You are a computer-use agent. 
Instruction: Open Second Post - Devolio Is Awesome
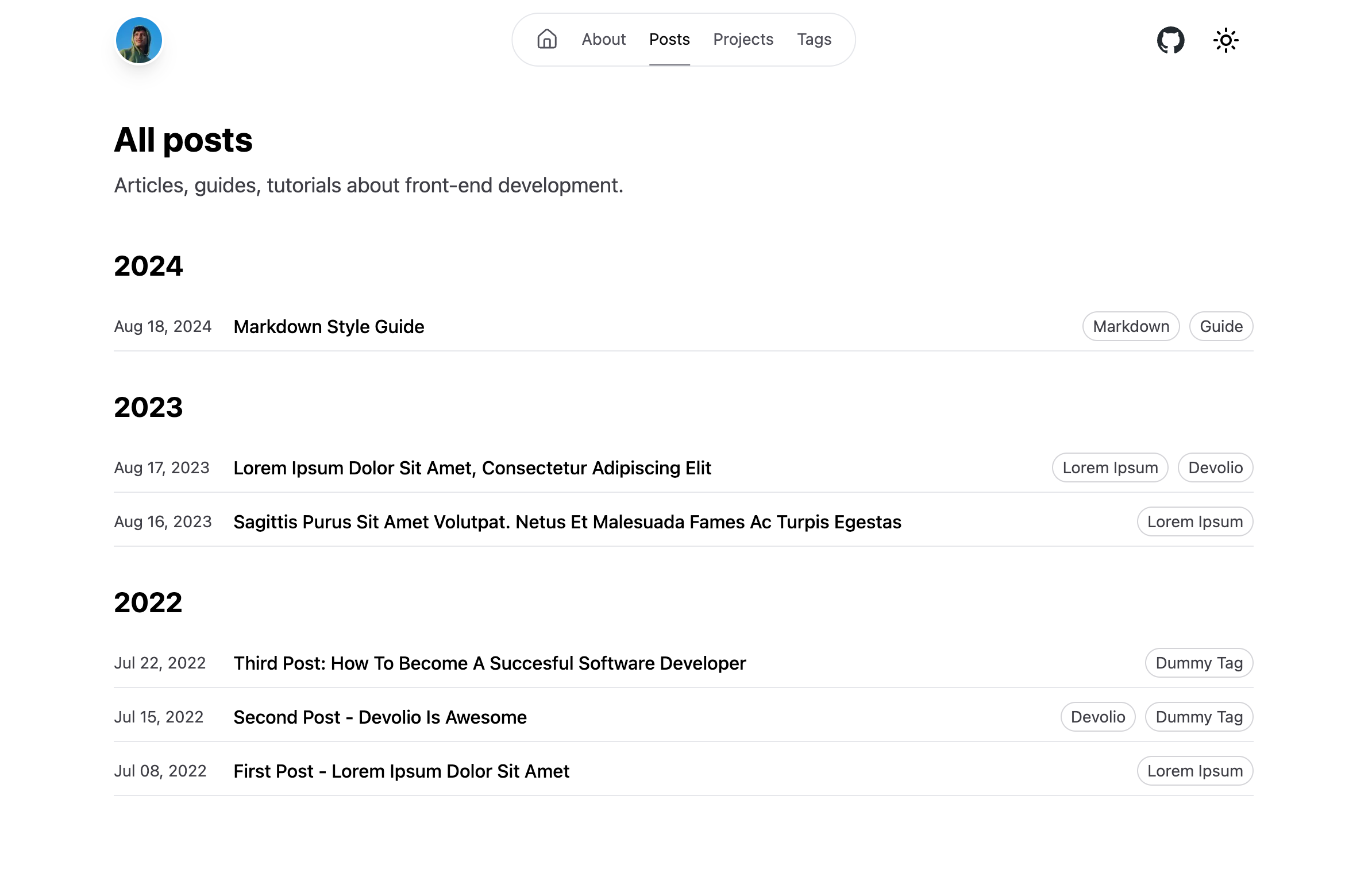click(379, 717)
